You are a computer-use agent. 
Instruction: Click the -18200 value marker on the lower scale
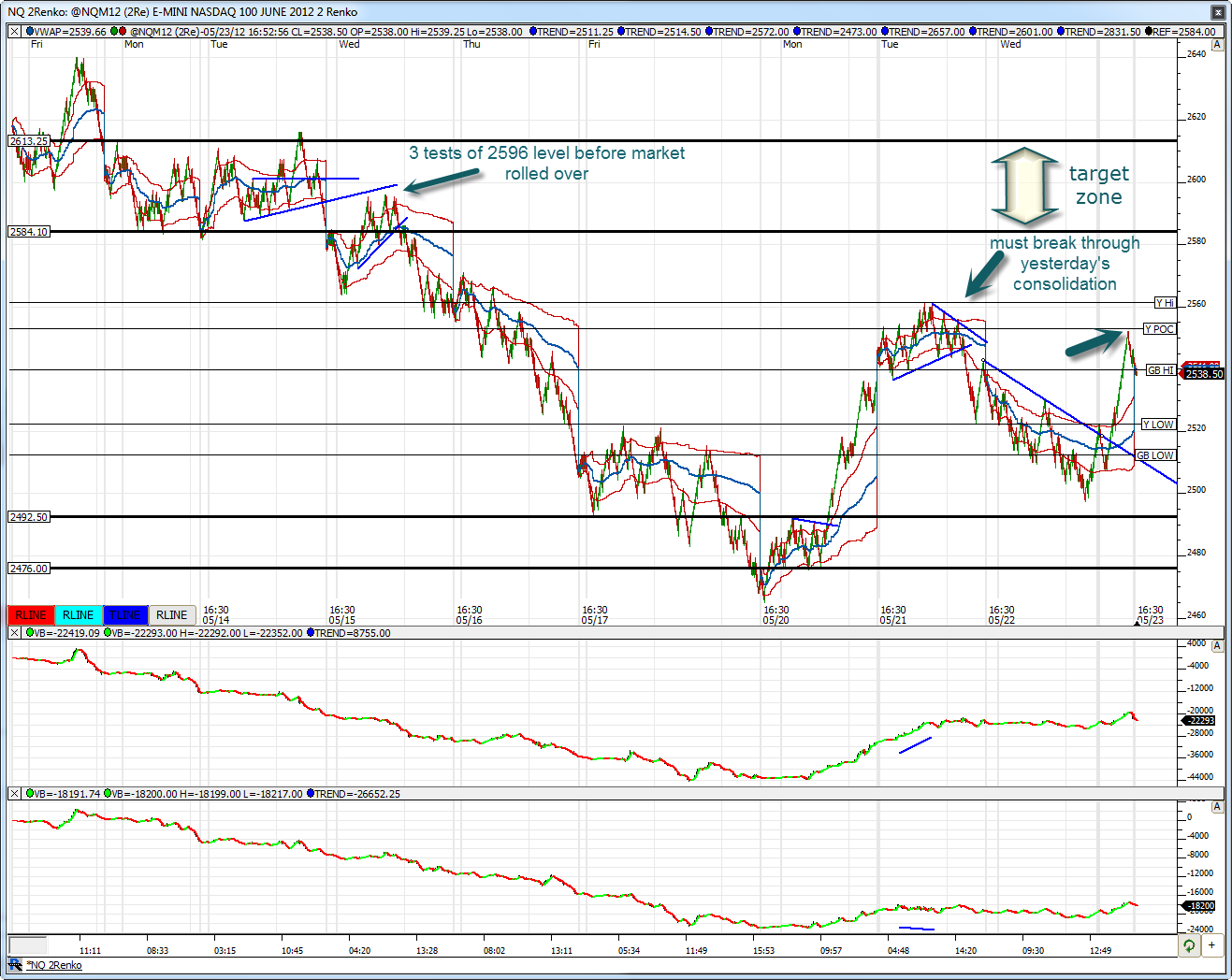coord(1199,906)
